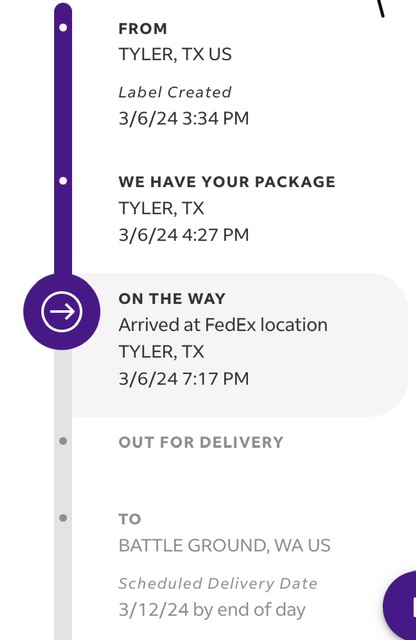Screen dimensions: 416x640
Task: Tap the FROM heading label
Action: [143, 29]
